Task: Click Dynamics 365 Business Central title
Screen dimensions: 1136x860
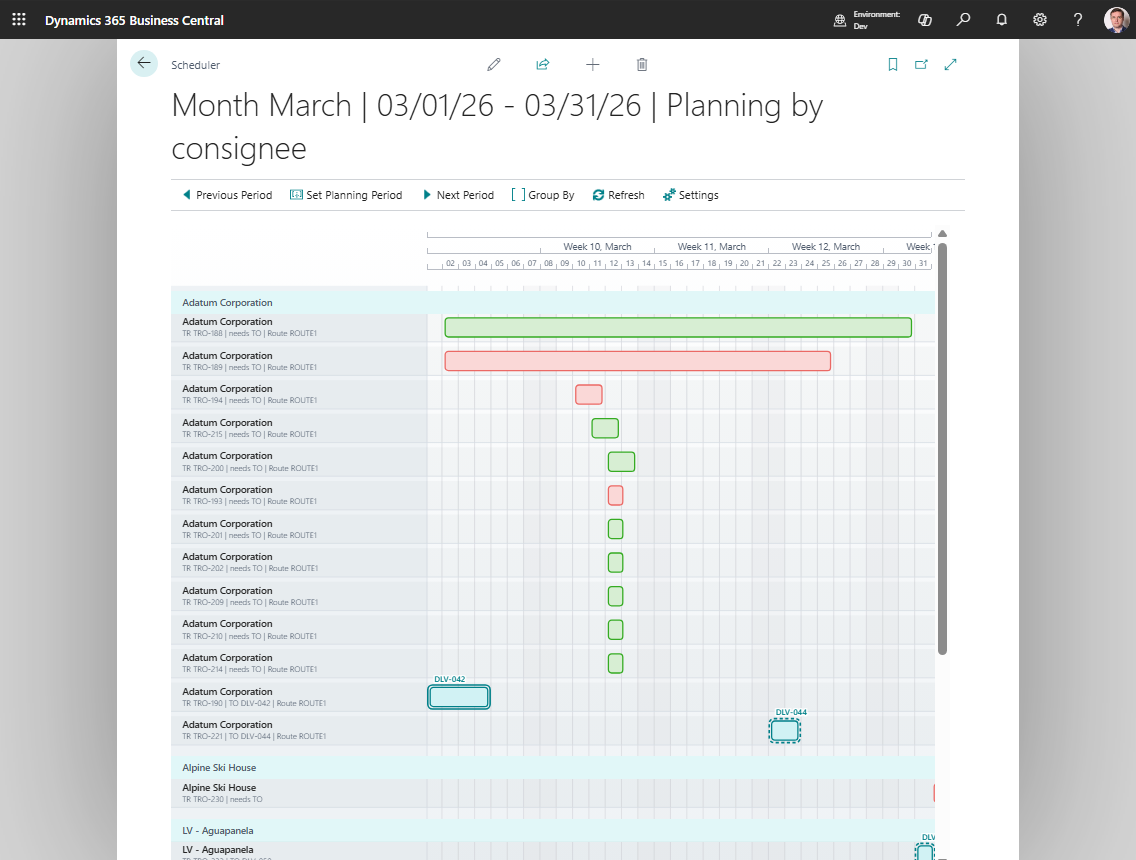Action: (x=134, y=20)
